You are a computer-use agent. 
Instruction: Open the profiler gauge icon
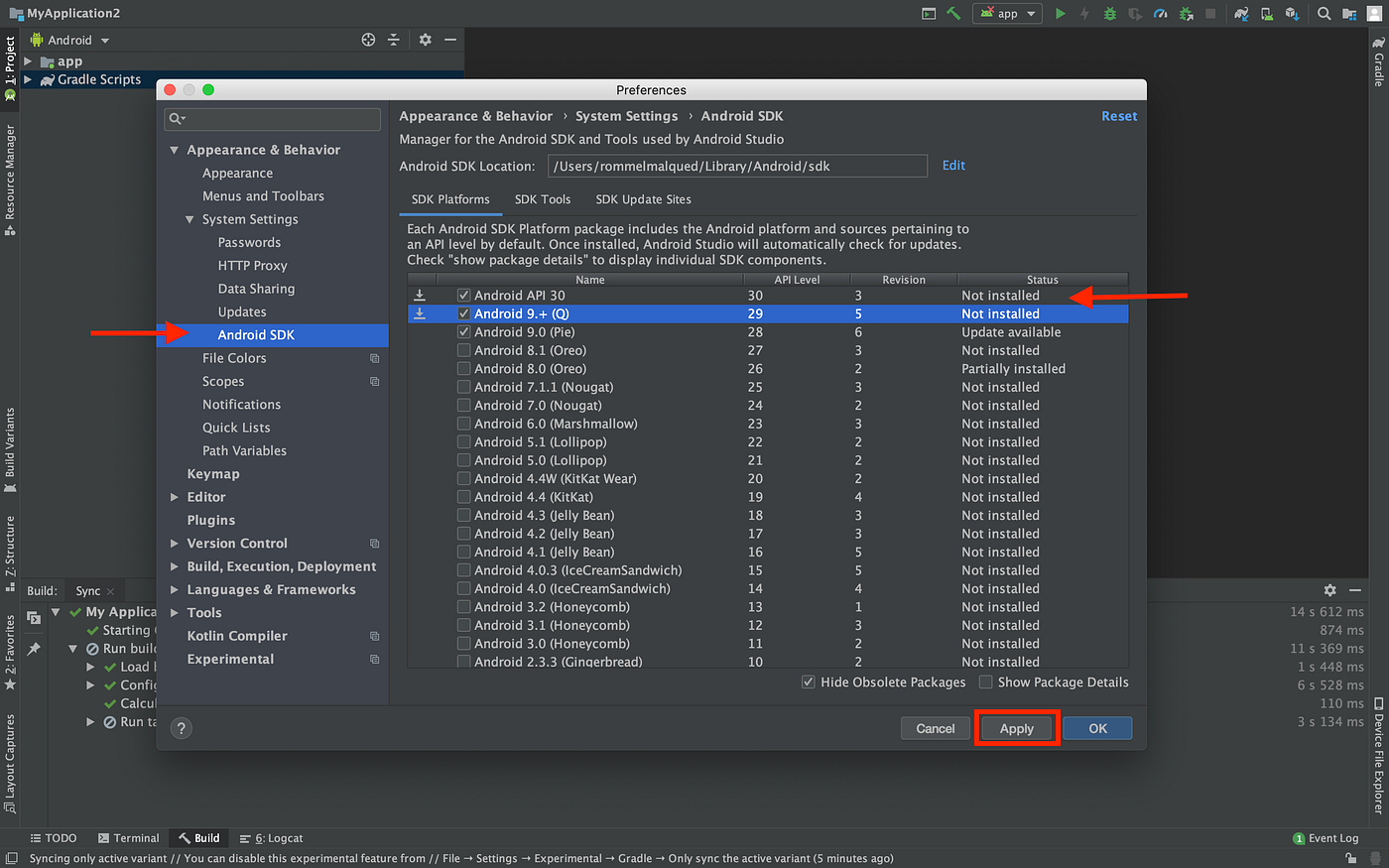(x=1160, y=14)
